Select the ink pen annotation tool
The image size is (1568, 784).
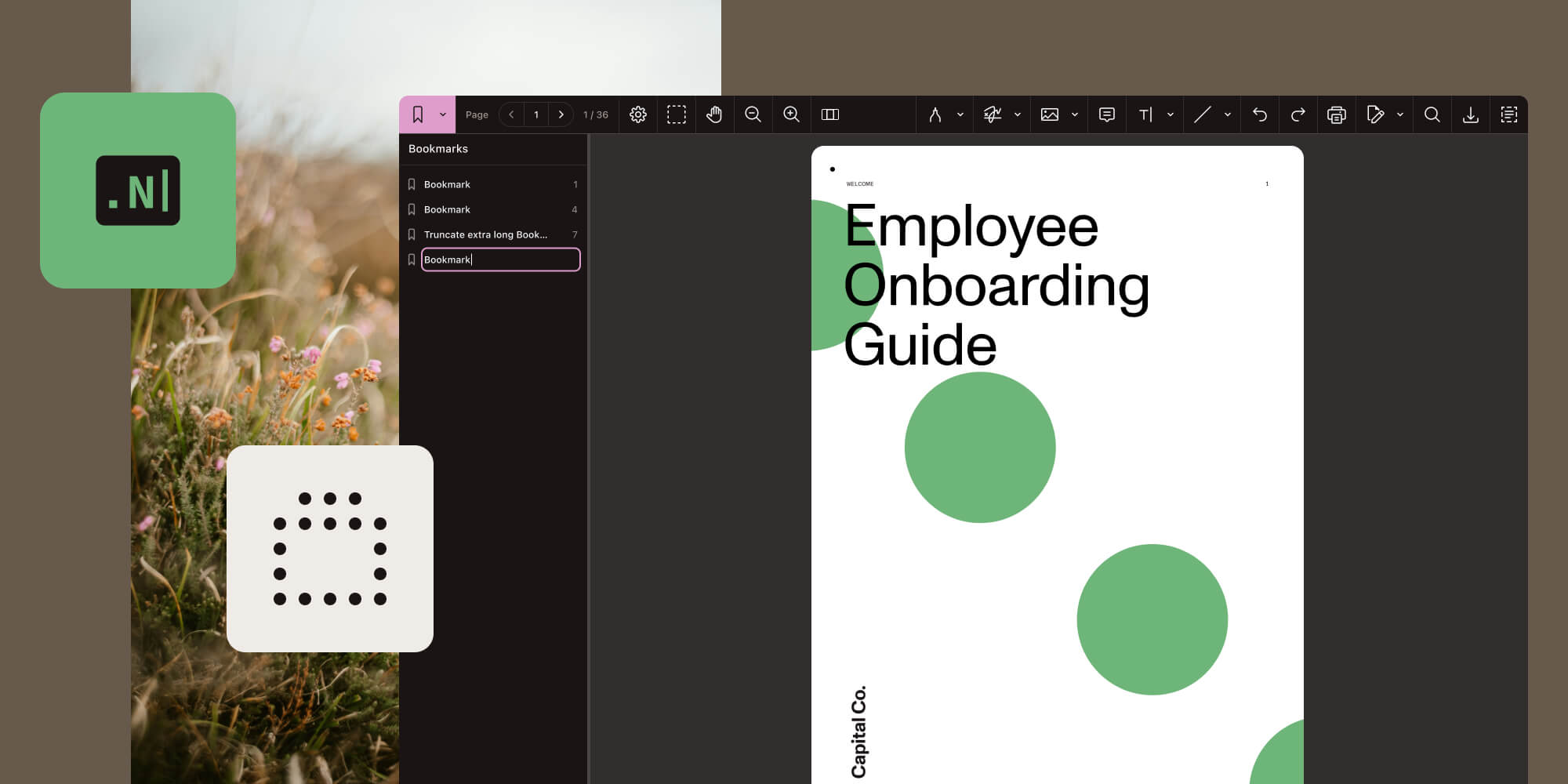point(935,114)
